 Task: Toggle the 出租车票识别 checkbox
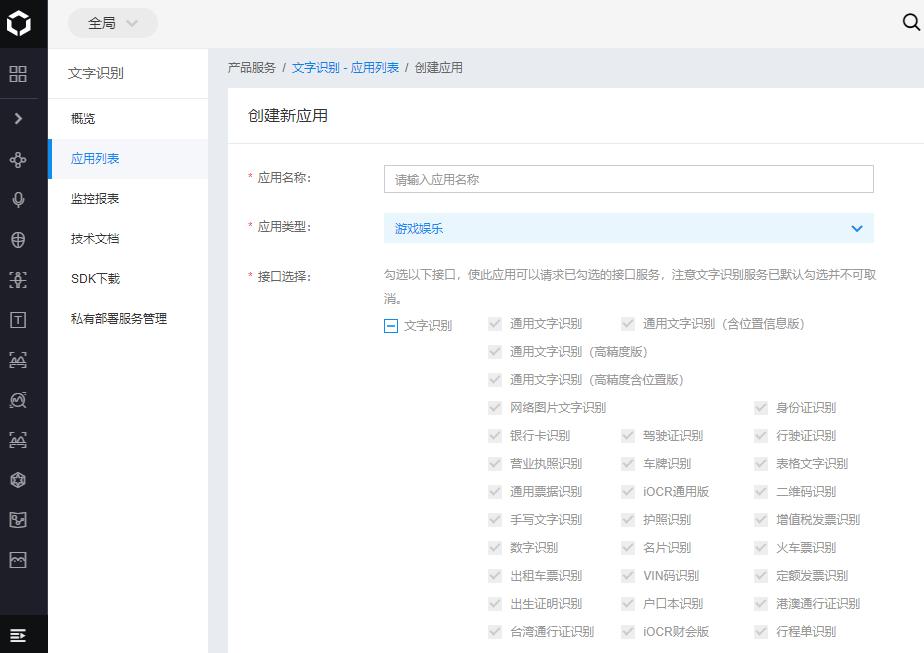click(495, 576)
